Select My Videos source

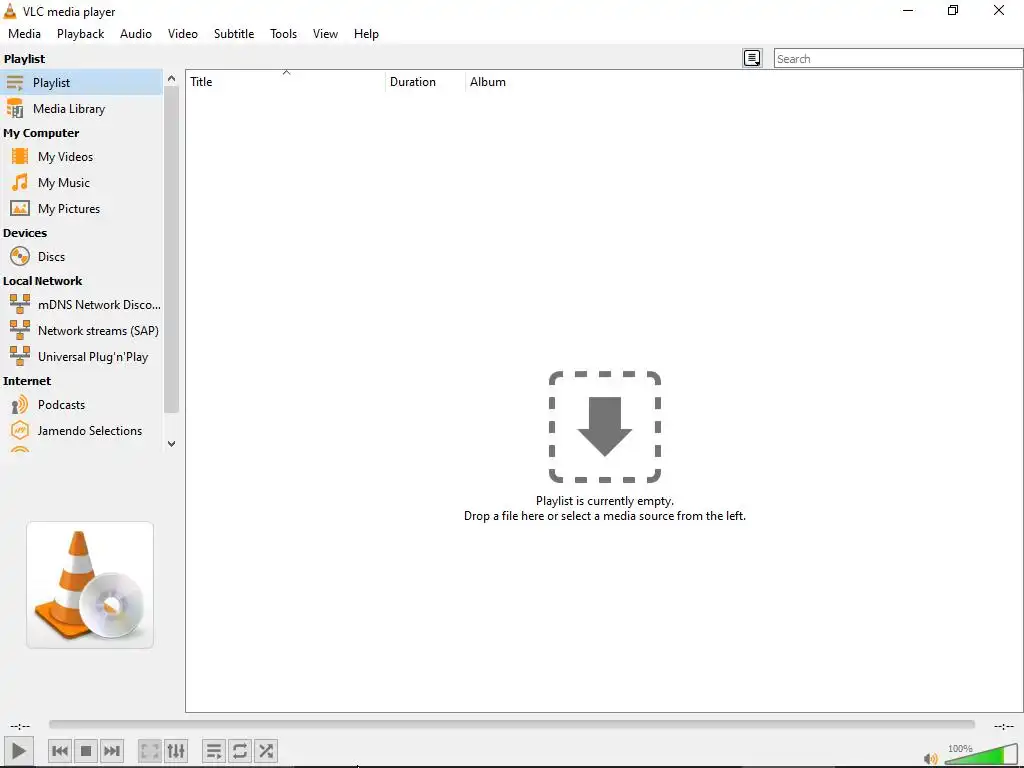[x=81, y=157]
